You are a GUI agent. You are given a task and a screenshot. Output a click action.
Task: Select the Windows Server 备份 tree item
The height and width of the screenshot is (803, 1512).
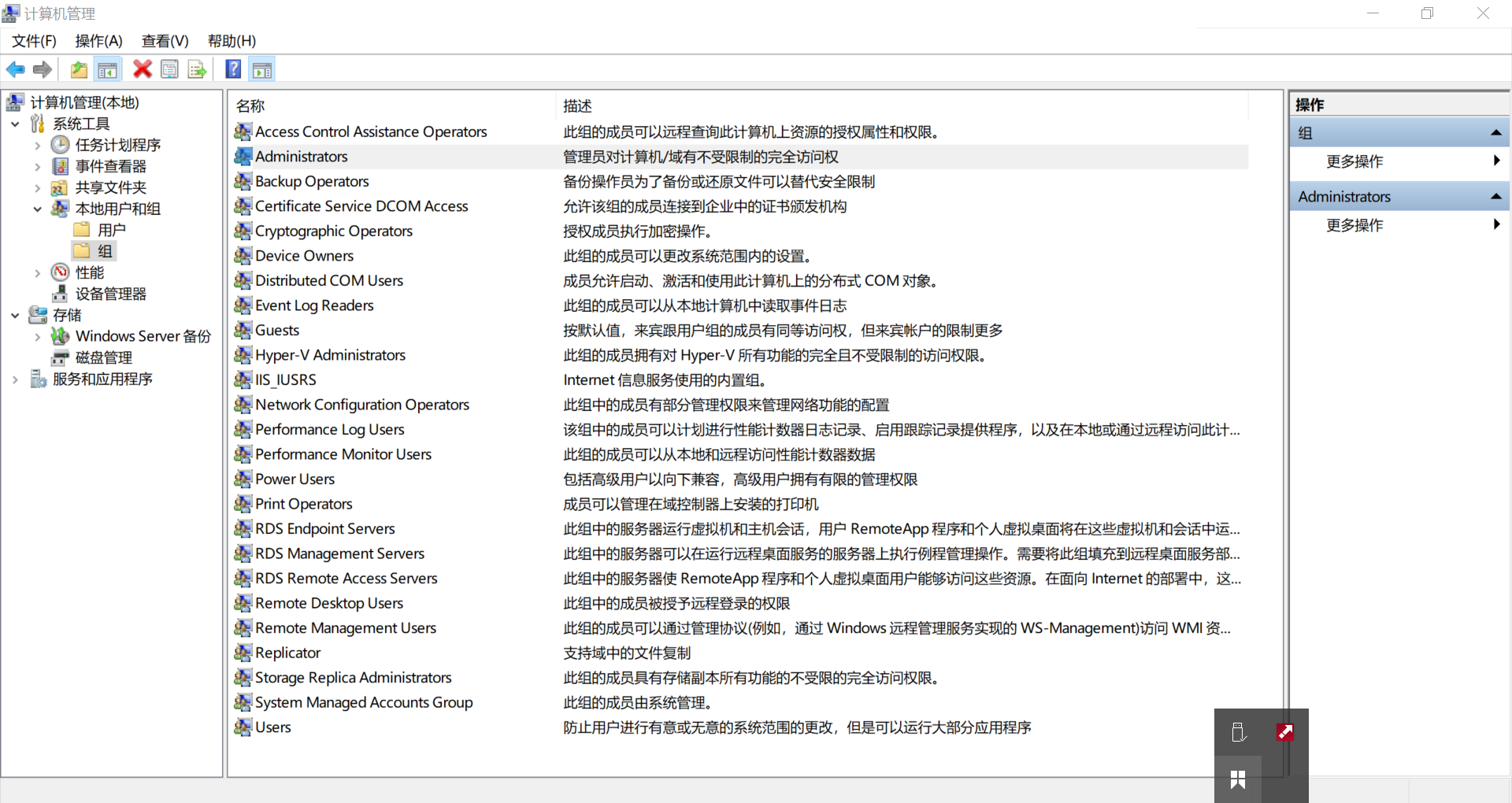143,336
